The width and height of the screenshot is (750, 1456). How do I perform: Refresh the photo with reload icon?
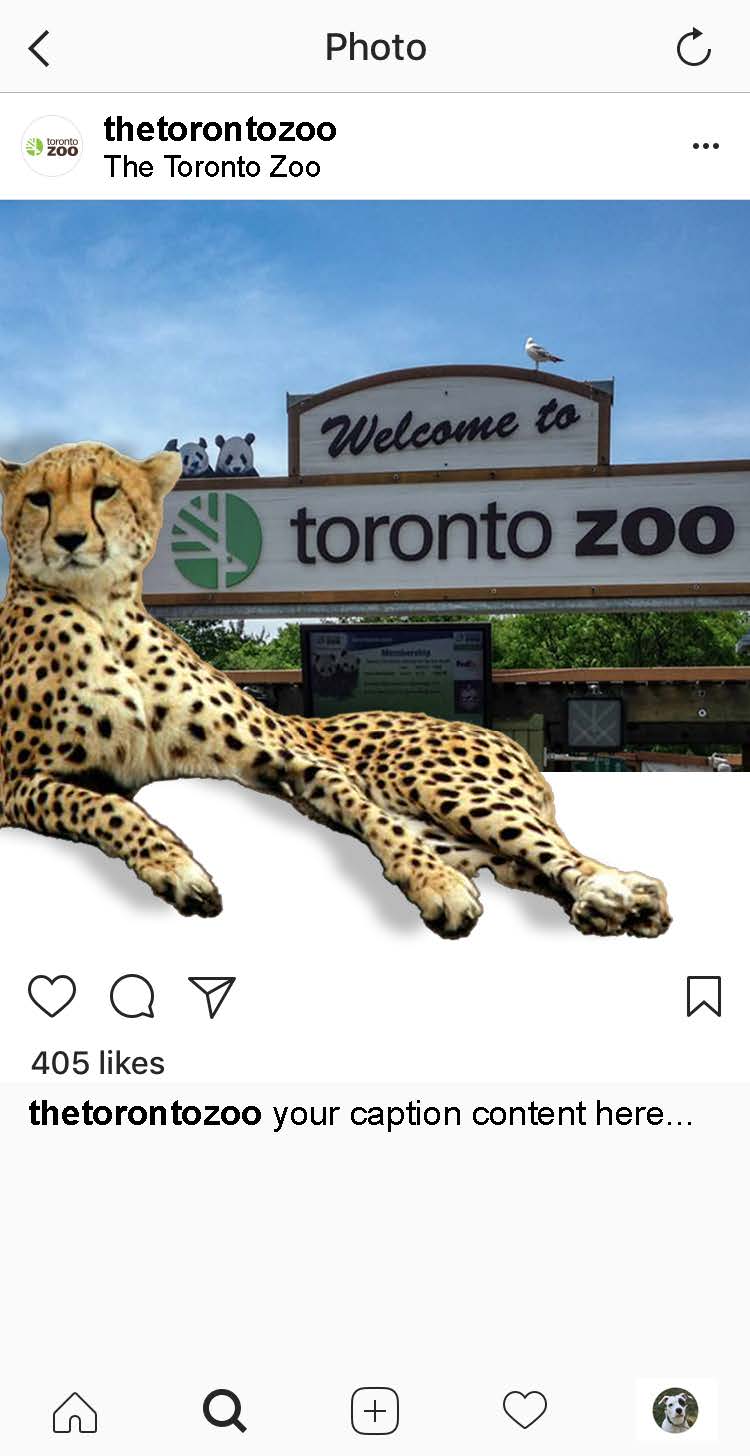click(x=693, y=47)
